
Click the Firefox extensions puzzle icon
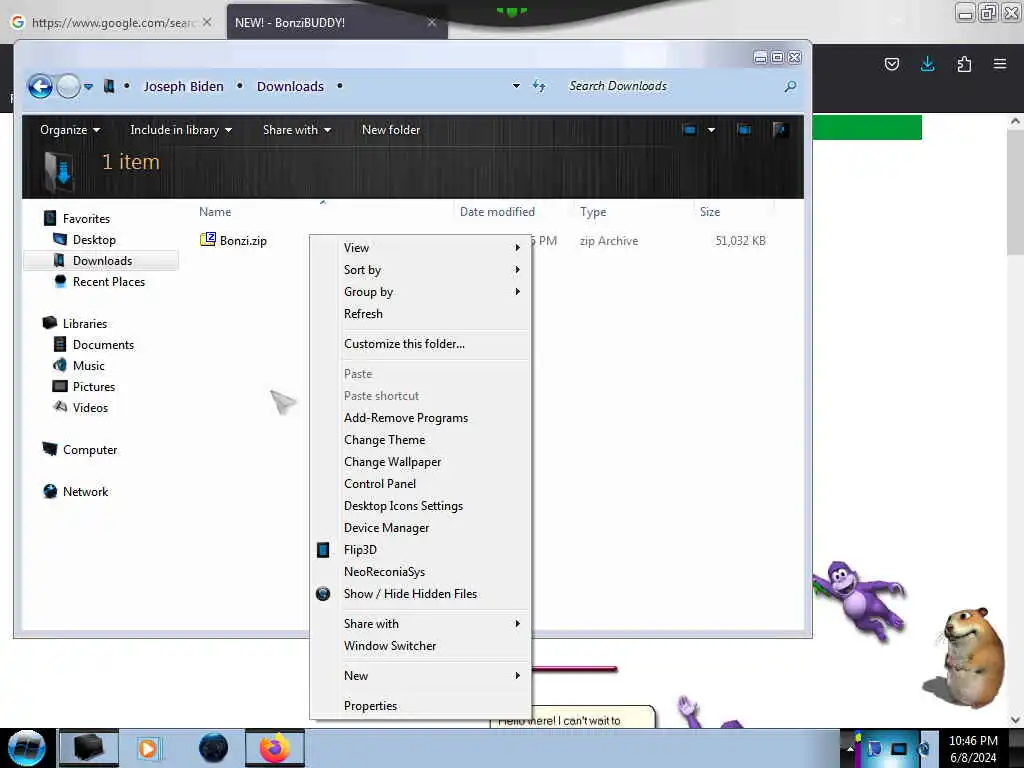964,63
